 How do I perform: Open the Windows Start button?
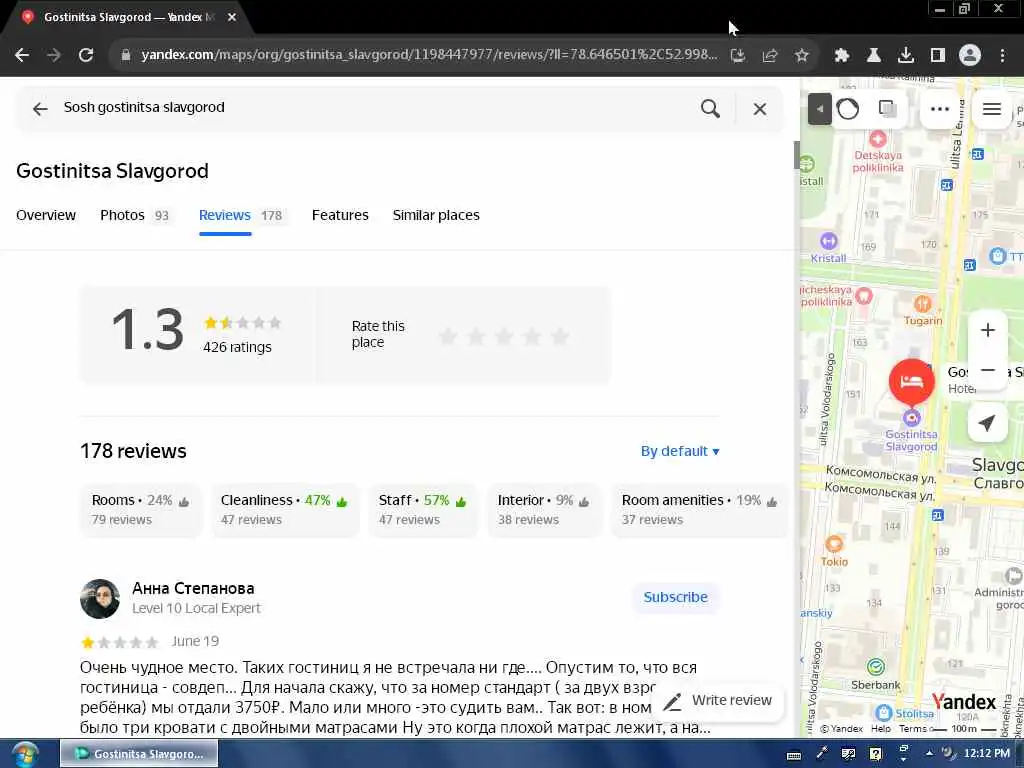(x=25, y=754)
